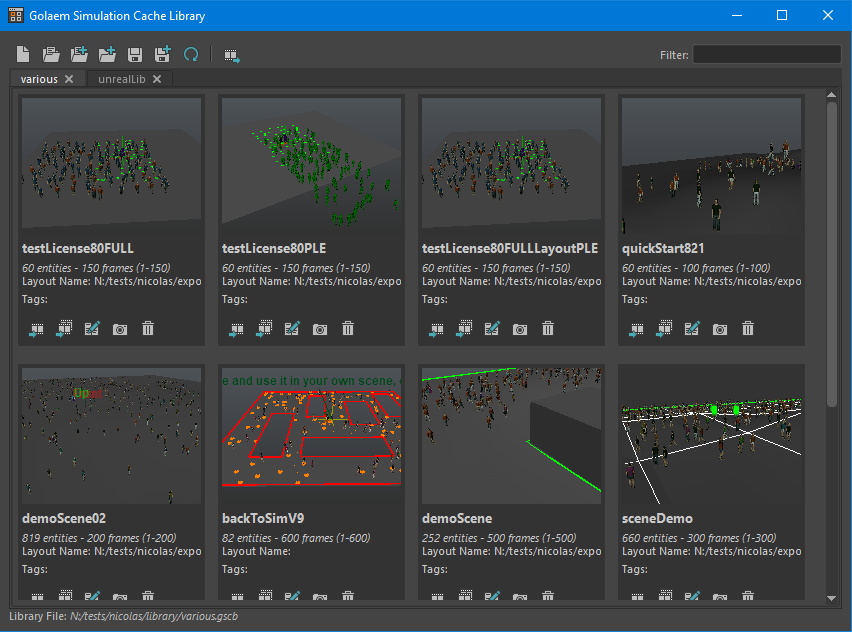The height and width of the screenshot is (632, 852).
Task: Click the backToSimV9 title text
Action: 263,518
